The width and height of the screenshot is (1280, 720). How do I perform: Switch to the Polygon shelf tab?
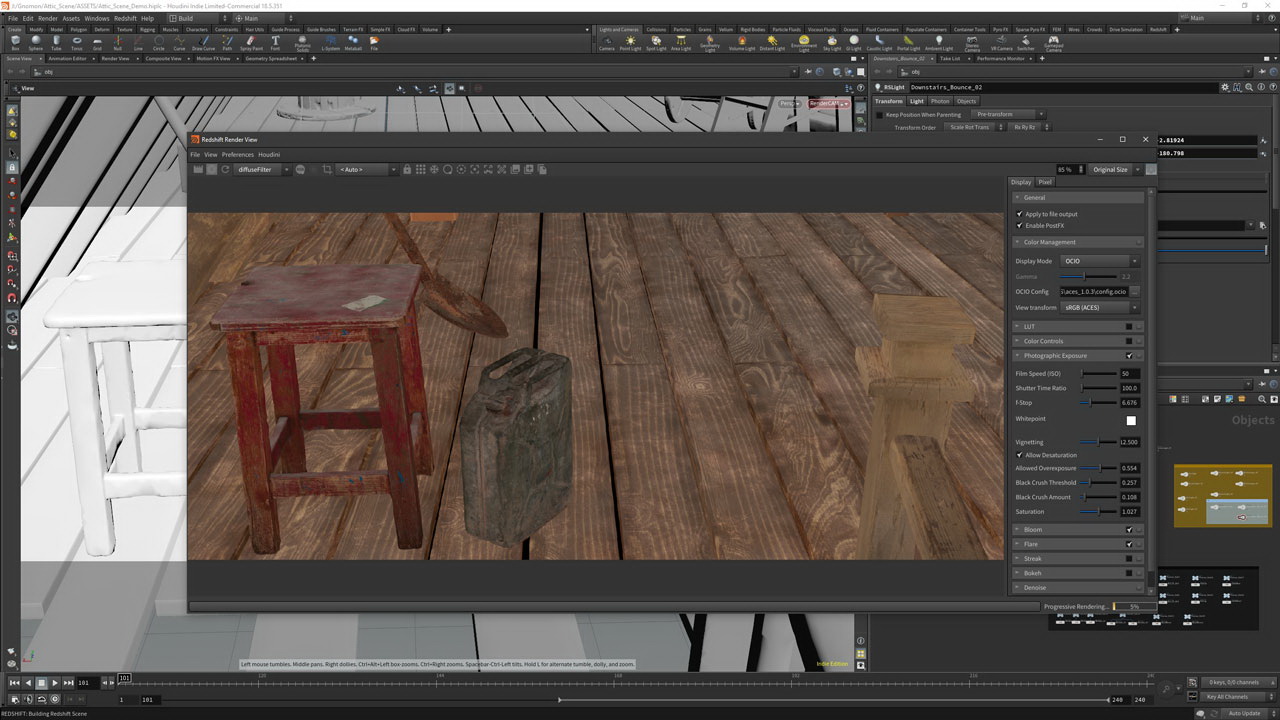(78, 29)
